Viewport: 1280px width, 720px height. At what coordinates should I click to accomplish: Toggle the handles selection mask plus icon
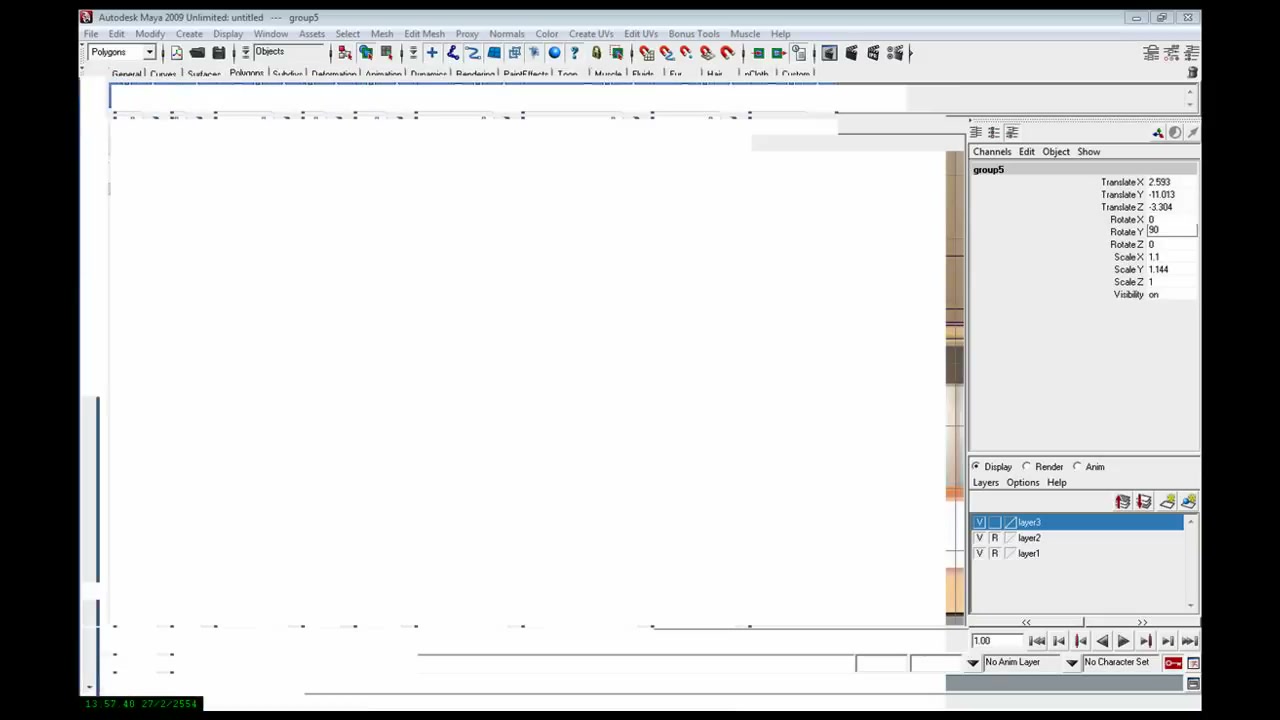[432, 52]
